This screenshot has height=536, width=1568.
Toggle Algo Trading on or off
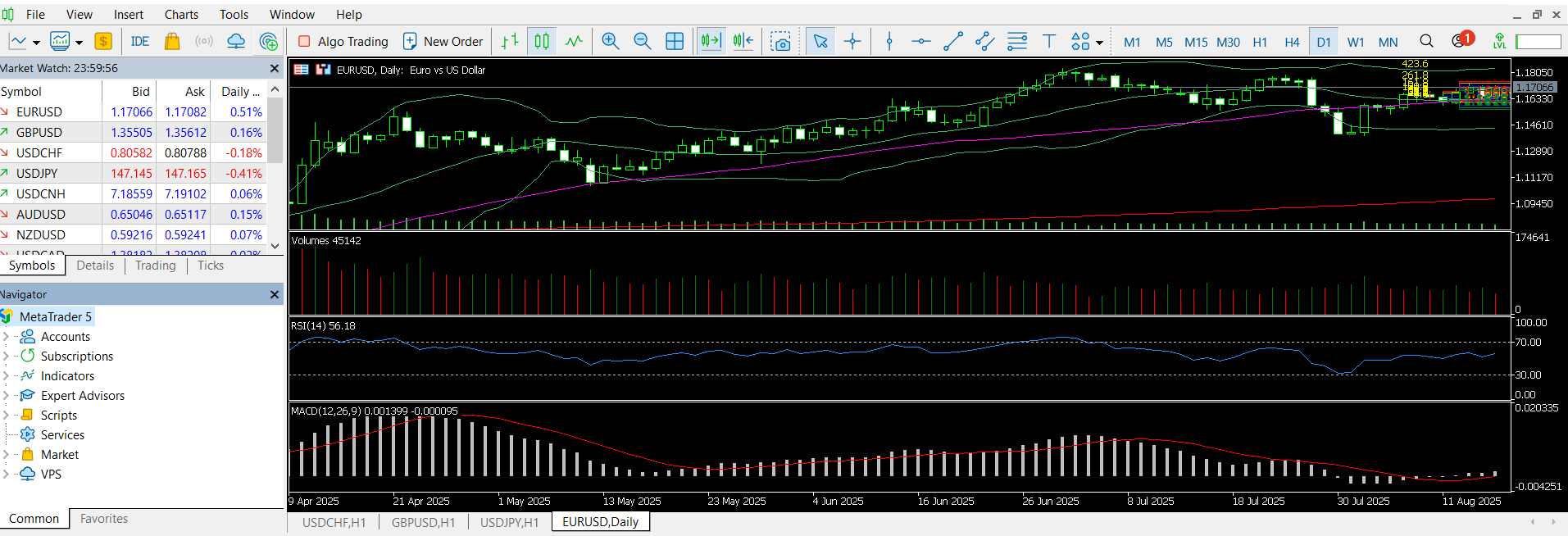pos(343,41)
